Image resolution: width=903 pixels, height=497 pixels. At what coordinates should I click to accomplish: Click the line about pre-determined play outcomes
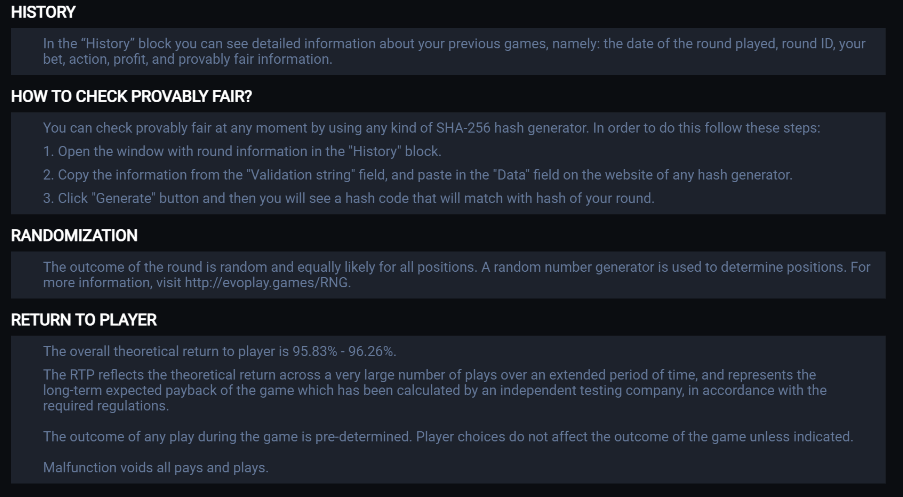pos(447,437)
